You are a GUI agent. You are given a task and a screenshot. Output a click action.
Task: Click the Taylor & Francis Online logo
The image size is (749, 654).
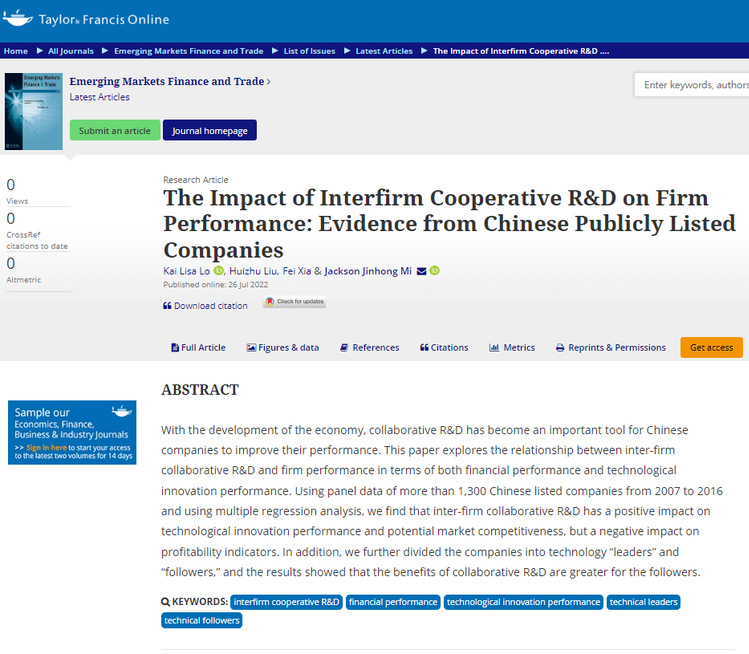86,19
